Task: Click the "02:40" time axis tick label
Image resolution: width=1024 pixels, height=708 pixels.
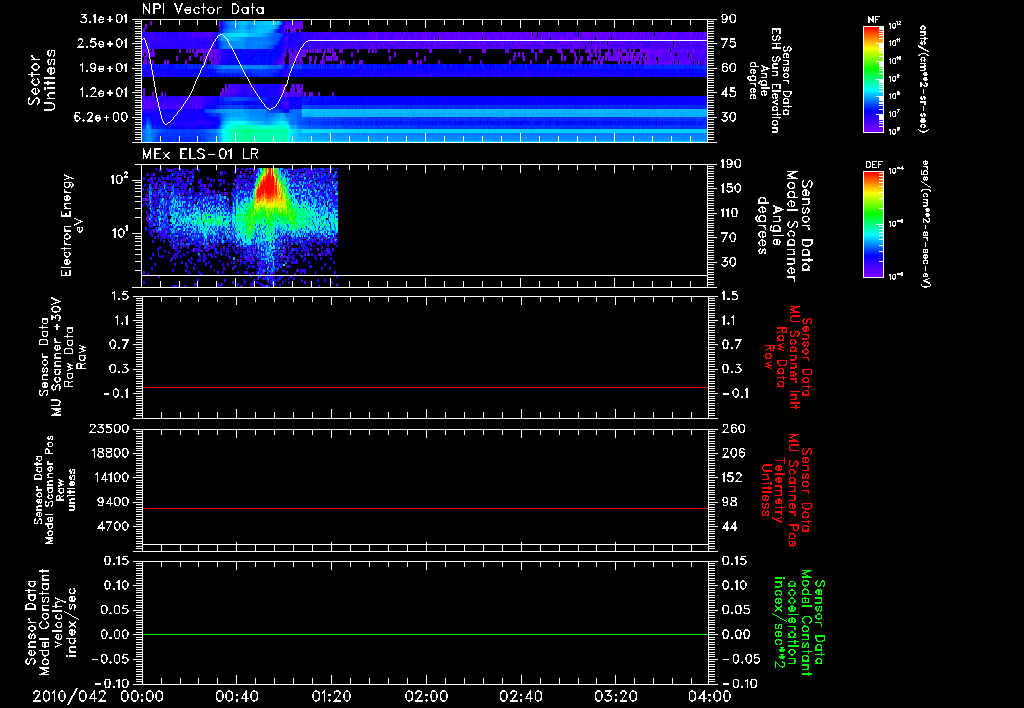Action: click(520, 697)
